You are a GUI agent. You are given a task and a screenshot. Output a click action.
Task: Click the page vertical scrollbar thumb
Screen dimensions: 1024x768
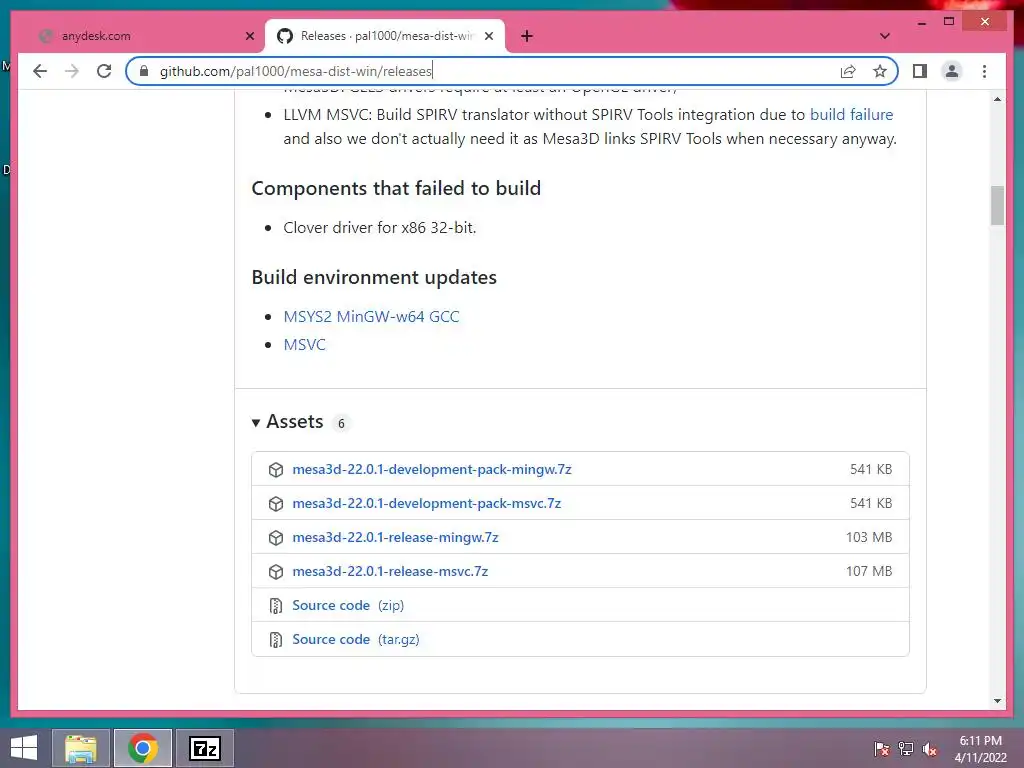997,206
